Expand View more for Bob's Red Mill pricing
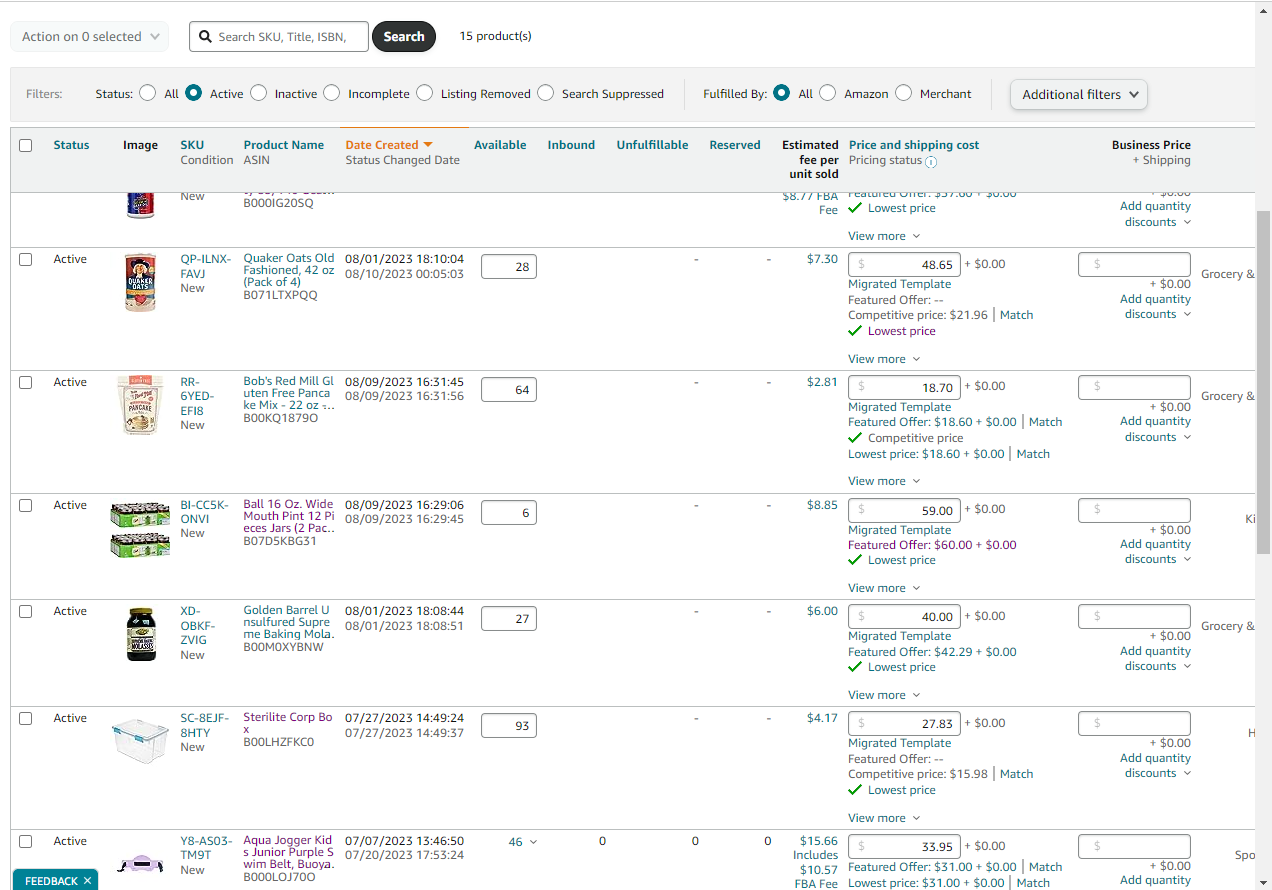 [884, 481]
